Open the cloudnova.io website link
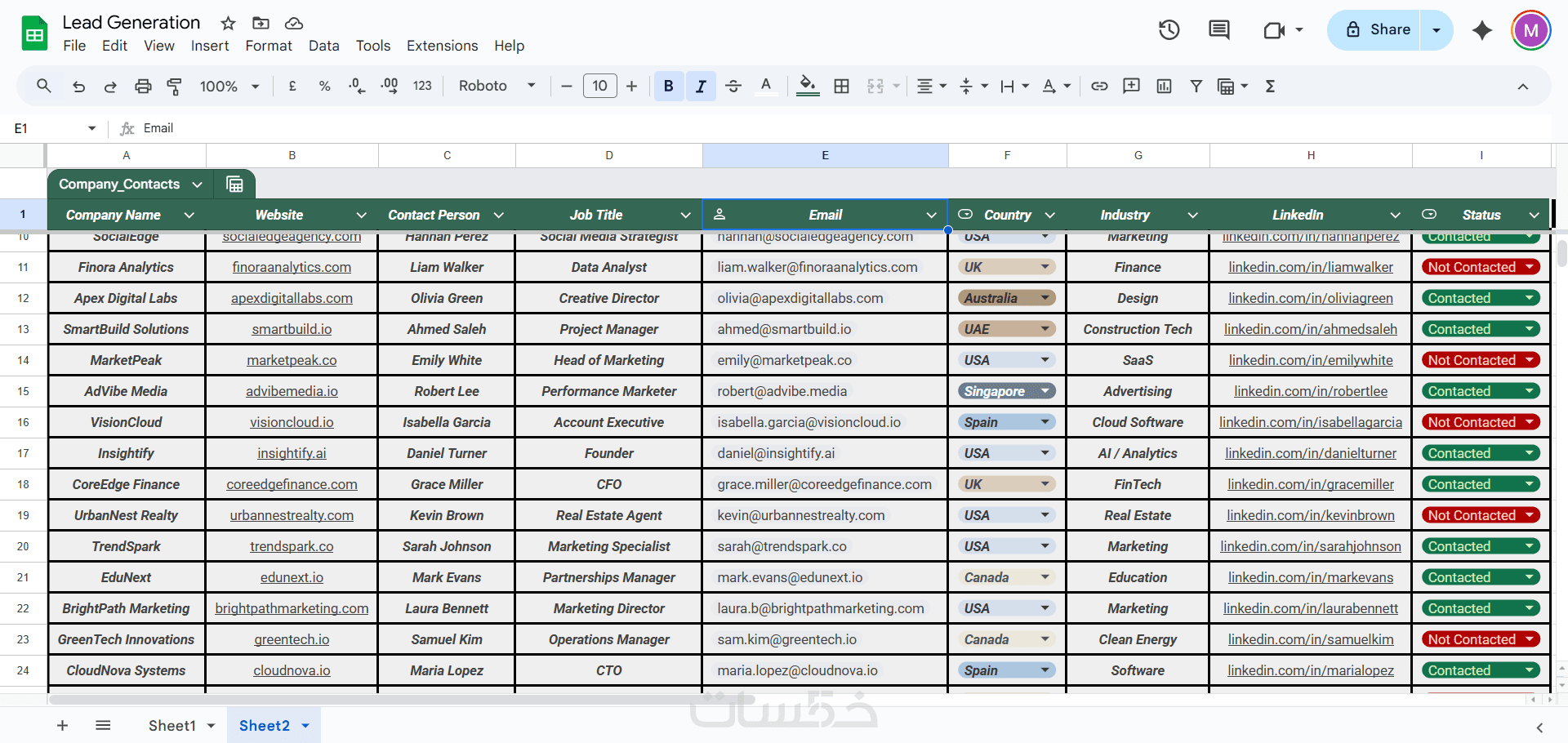The height and width of the screenshot is (743, 1568). pyautogui.click(x=292, y=670)
